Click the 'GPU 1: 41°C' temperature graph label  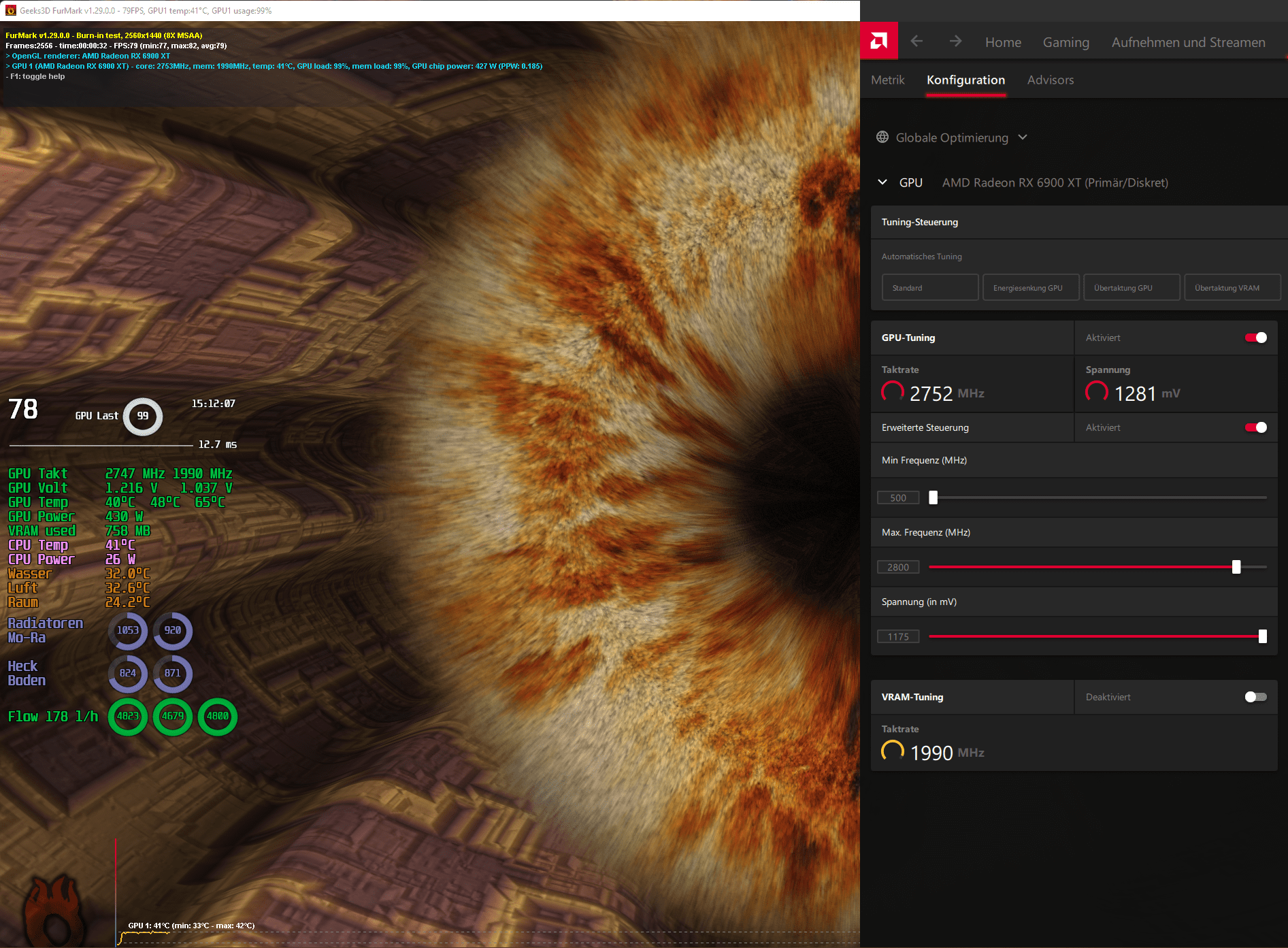pos(191,926)
